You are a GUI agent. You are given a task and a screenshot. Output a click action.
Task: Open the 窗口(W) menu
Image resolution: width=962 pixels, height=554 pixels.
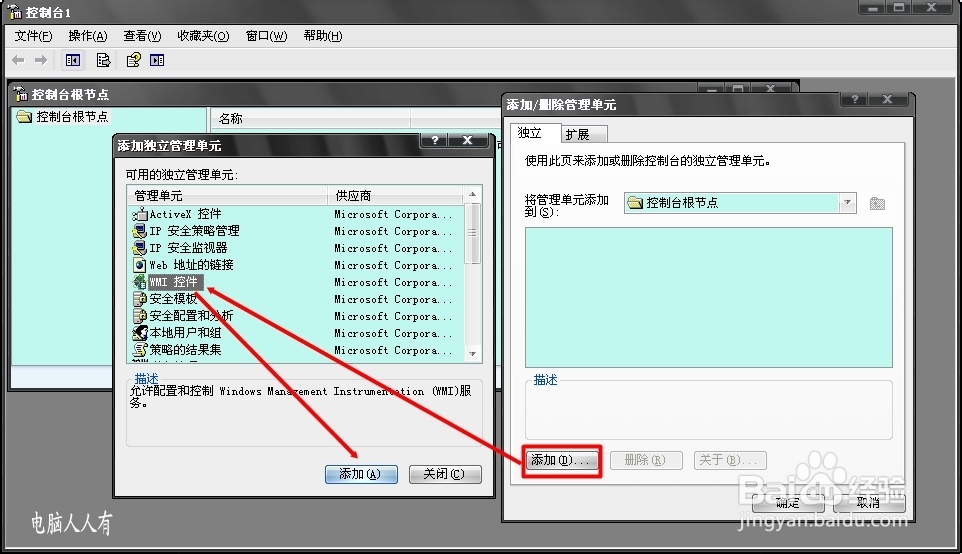(x=266, y=36)
